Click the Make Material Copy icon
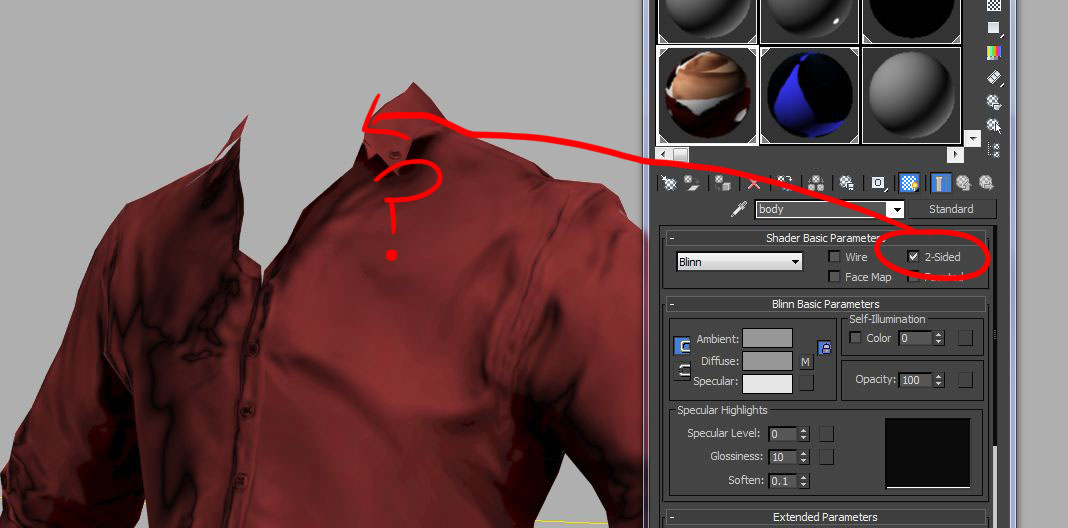Viewport: 1068px width, 528px height. point(785,183)
